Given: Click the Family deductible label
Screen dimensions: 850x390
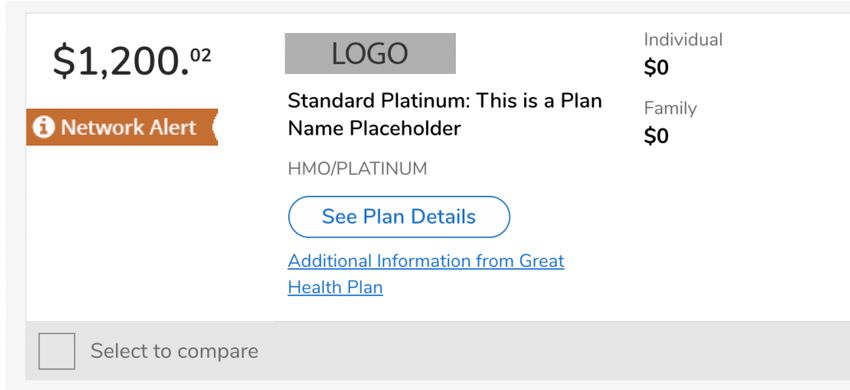Looking at the screenshot, I should click(x=670, y=108).
